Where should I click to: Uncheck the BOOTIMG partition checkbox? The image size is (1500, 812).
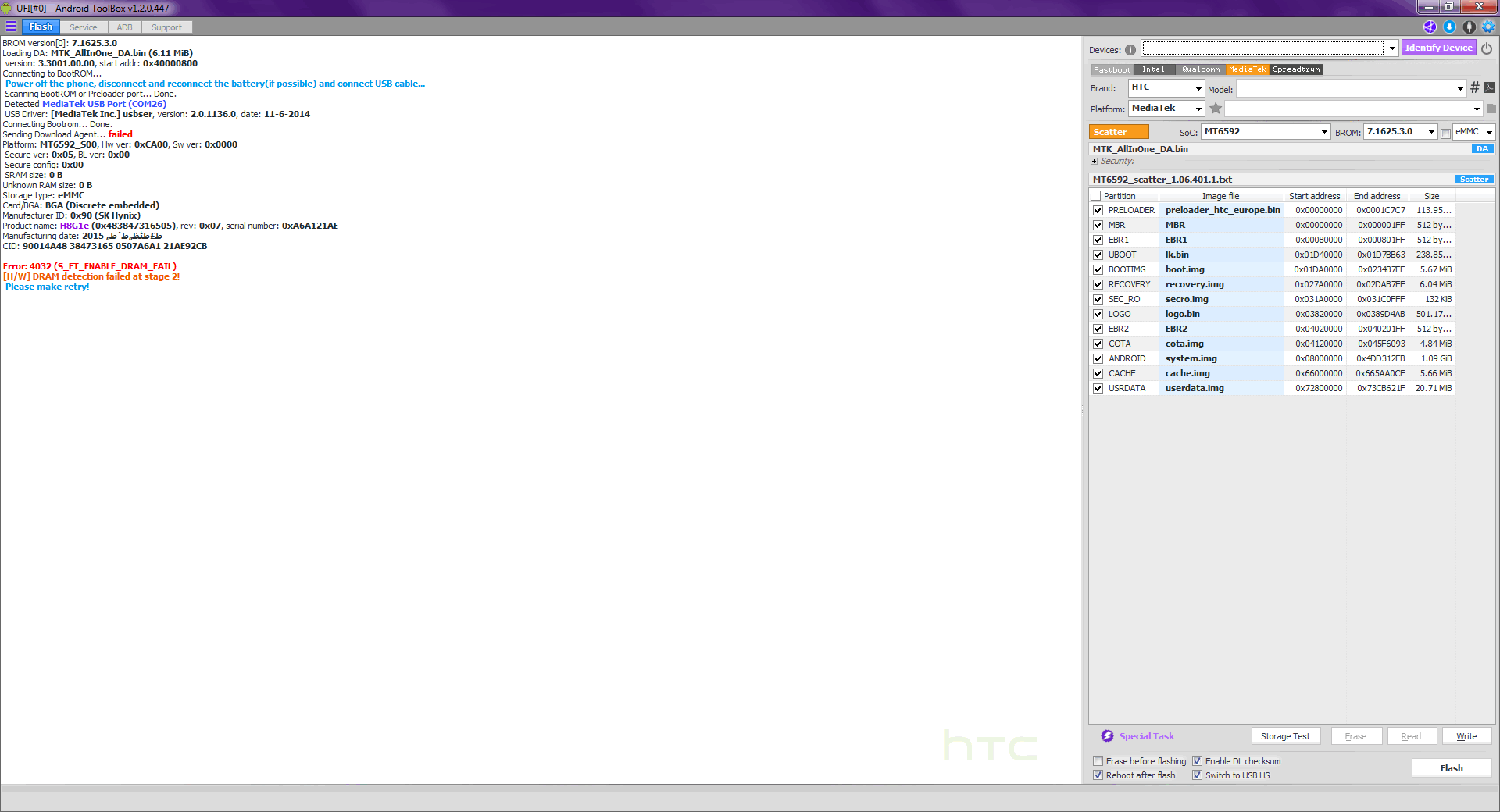(1098, 269)
